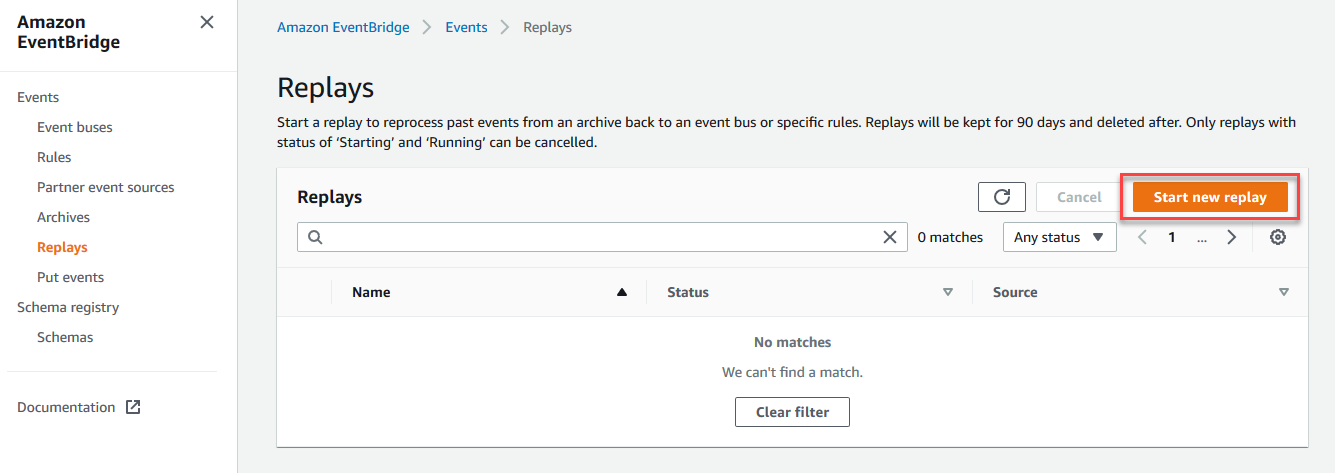Open table preferences gear icon
Screen dimensions: 1335x473
pyautogui.click(x=1278, y=237)
